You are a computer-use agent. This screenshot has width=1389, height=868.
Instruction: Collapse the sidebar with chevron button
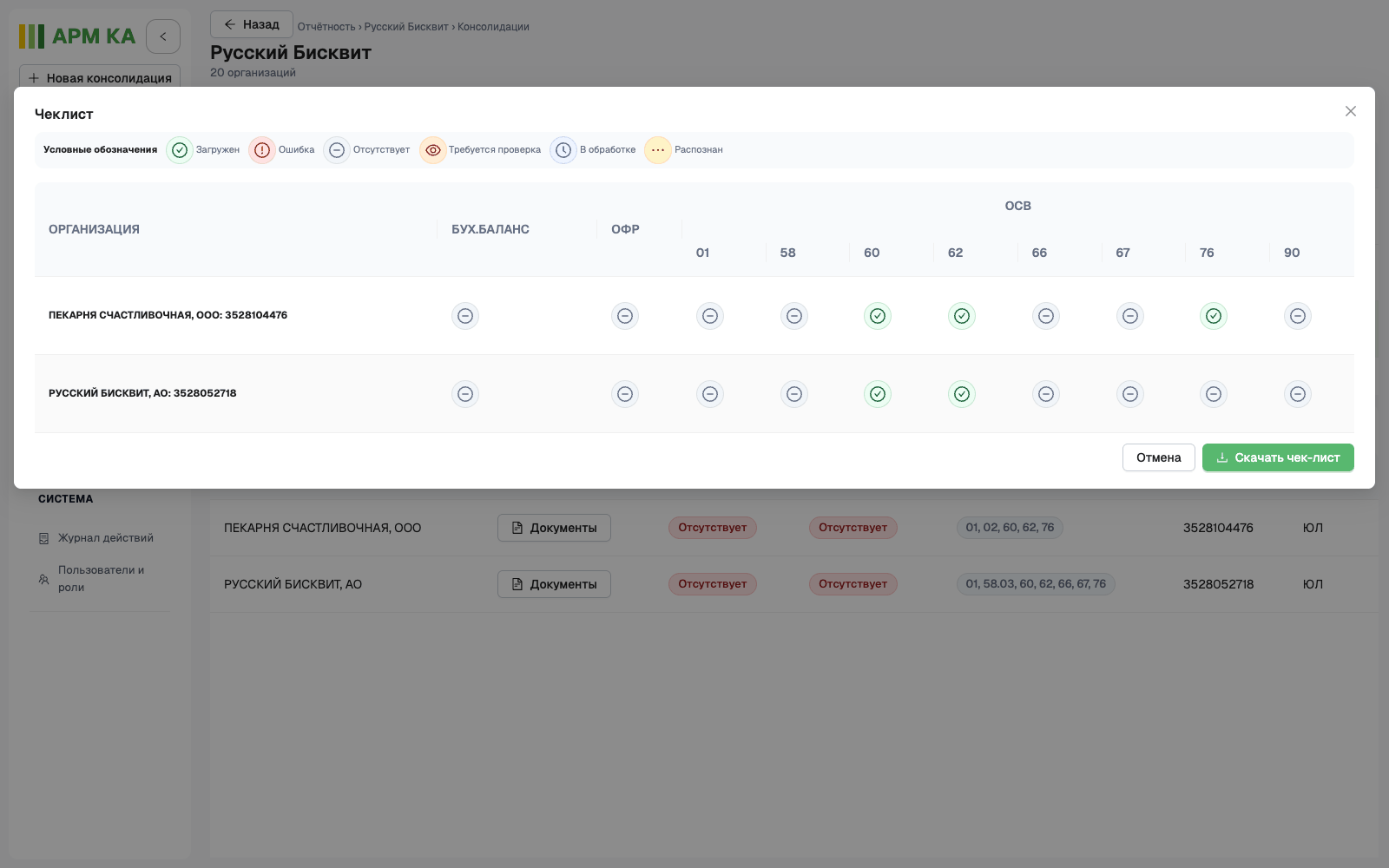[163, 36]
